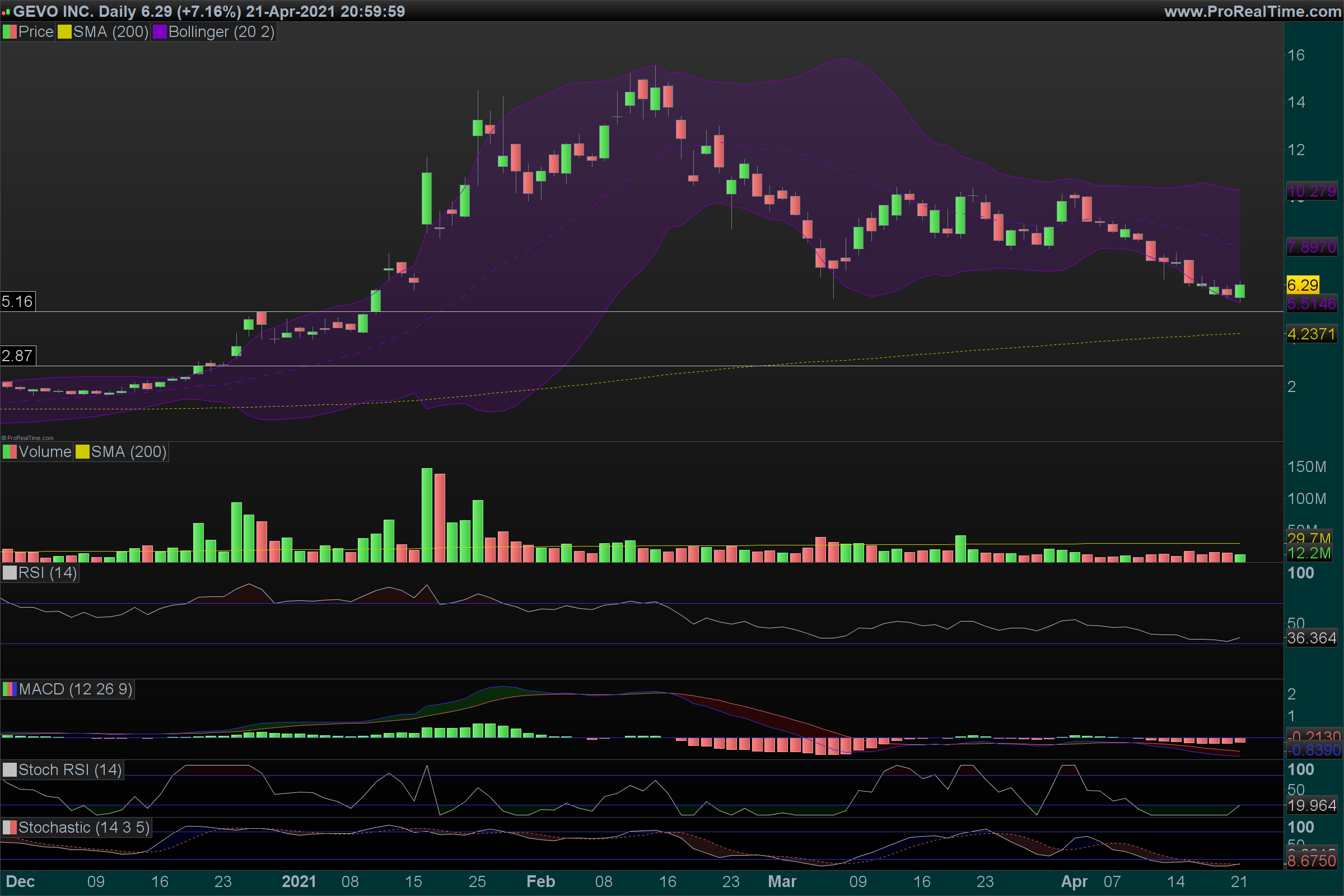1344x896 pixels.
Task: Click the 2021 marker on the time axis
Action: (x=299, y=881)
